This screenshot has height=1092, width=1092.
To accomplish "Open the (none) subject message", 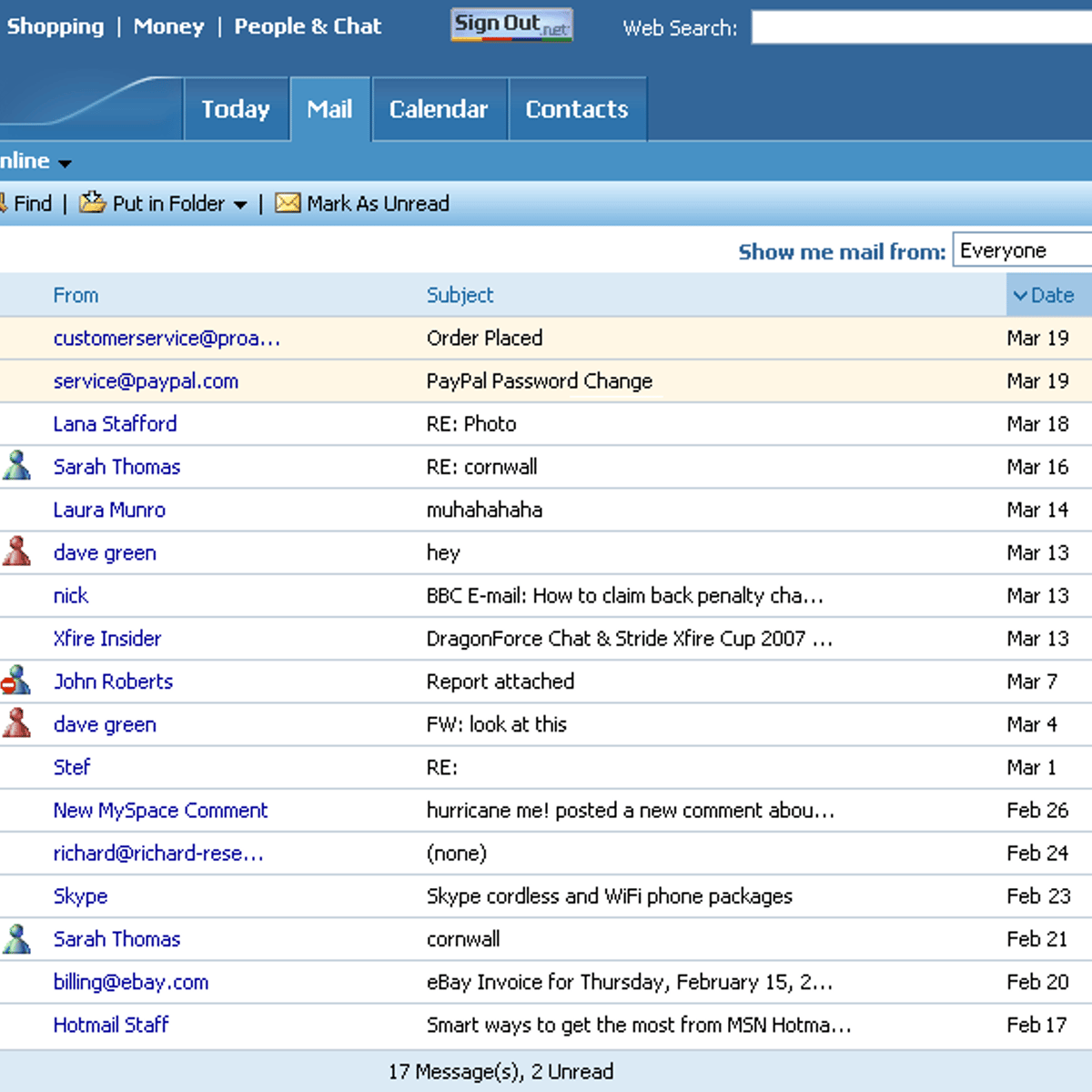I will point(457,853).
